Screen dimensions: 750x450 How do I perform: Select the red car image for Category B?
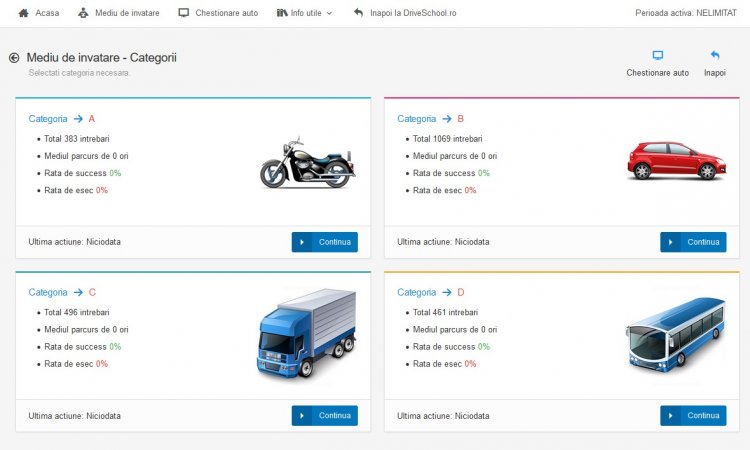(x=676, y=161)
